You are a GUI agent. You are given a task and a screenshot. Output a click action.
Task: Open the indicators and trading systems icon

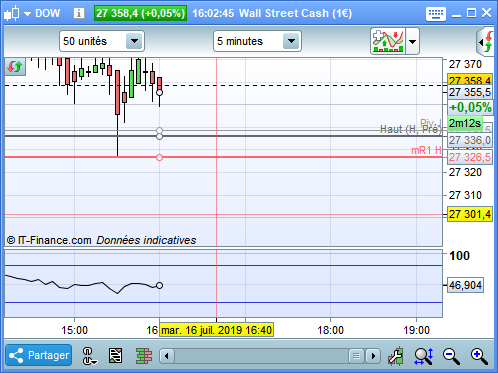coord(388,41)
